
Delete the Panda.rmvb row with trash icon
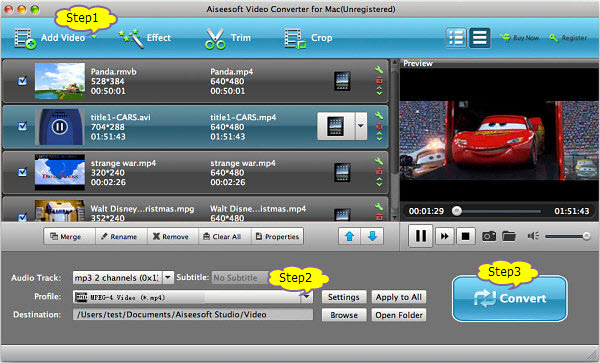[x=379, y=80]
